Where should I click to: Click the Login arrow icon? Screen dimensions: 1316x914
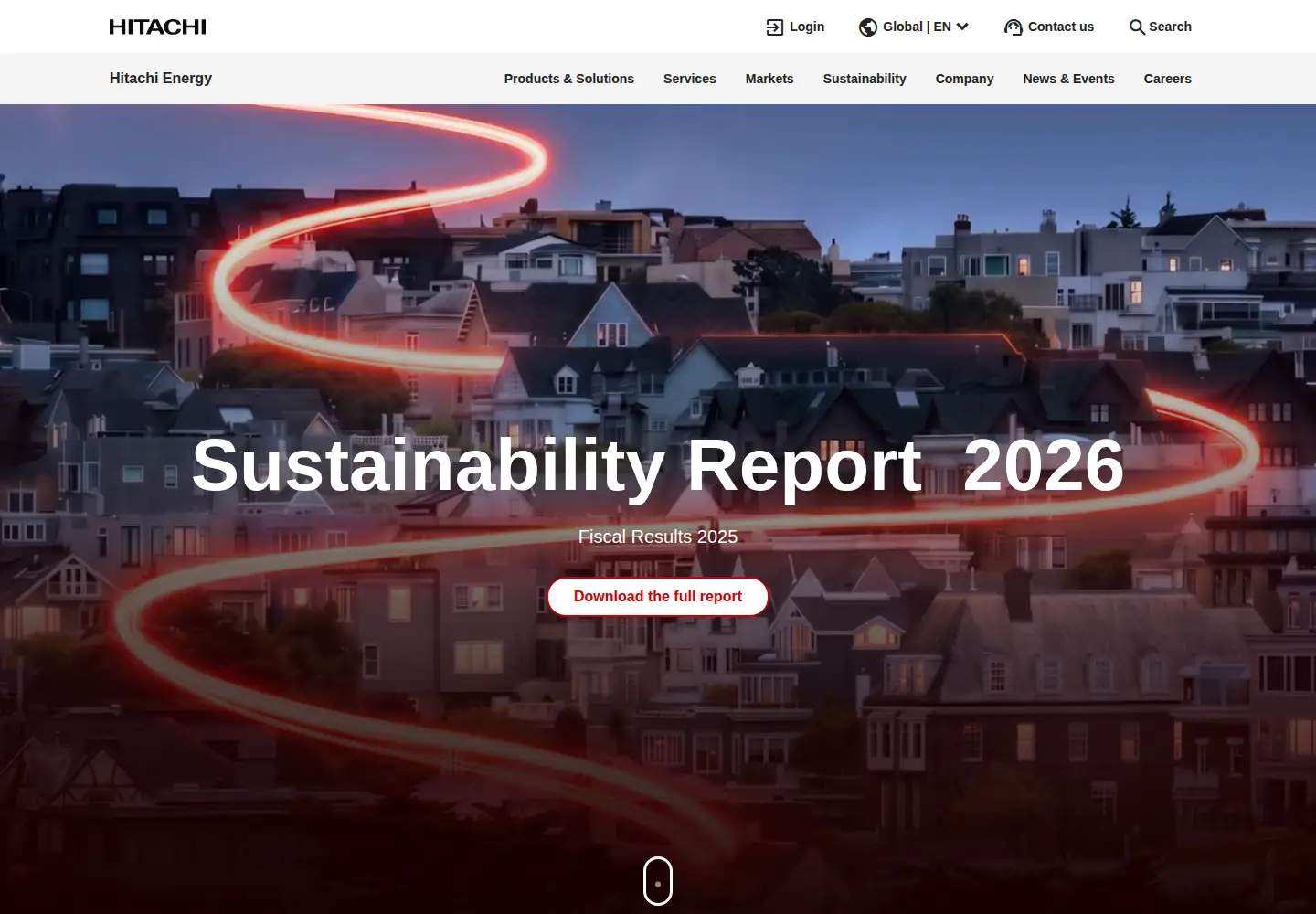775,27
